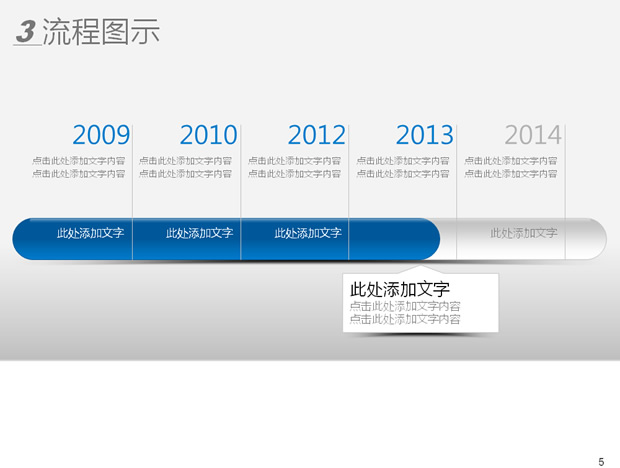
Task: Click the slide page number 5
Action: (x=601, y=461)
